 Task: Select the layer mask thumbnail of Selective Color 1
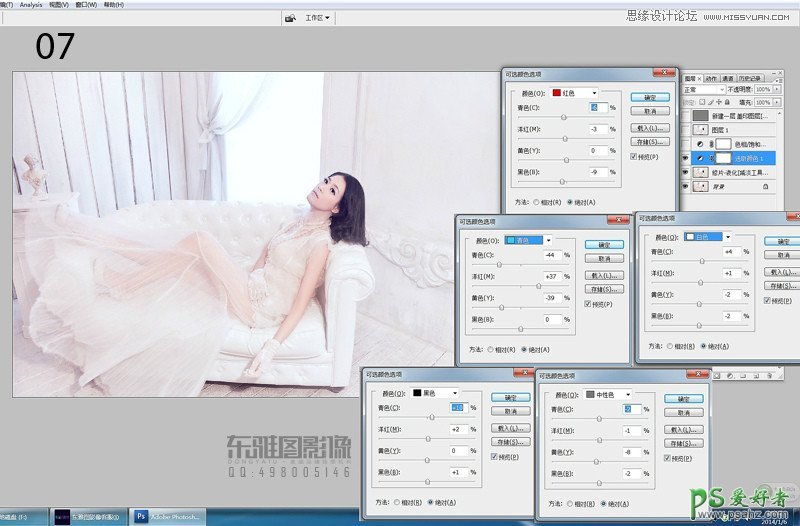pyautogui.click(x=725, y=158)
